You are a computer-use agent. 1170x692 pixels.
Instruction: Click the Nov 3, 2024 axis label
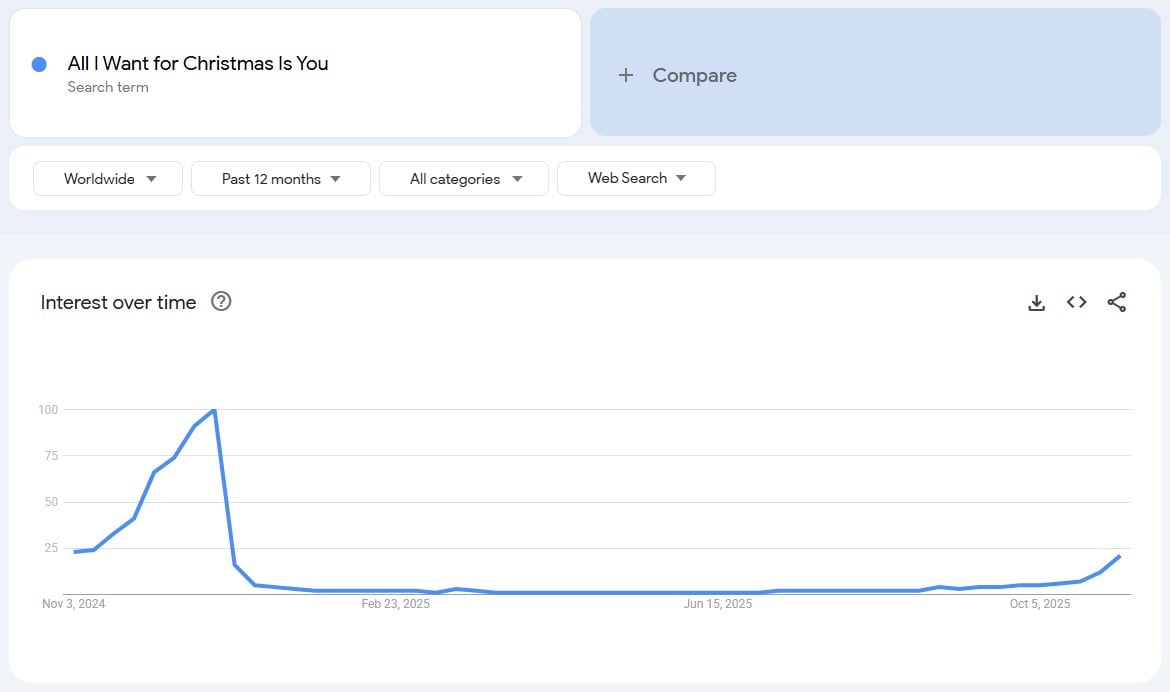pyautogui.click(x=73, y=604)
